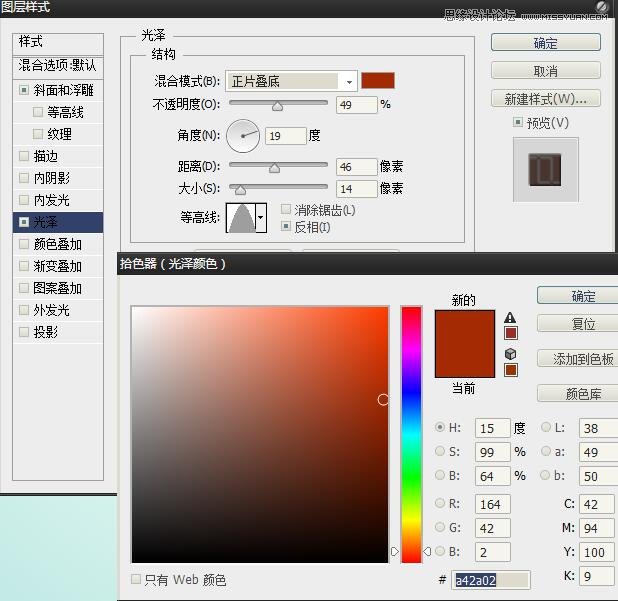The height and width of the screenshot is (601, 618).
Task: Click the R value field showing 164
Action: click(x=493, y=504)
